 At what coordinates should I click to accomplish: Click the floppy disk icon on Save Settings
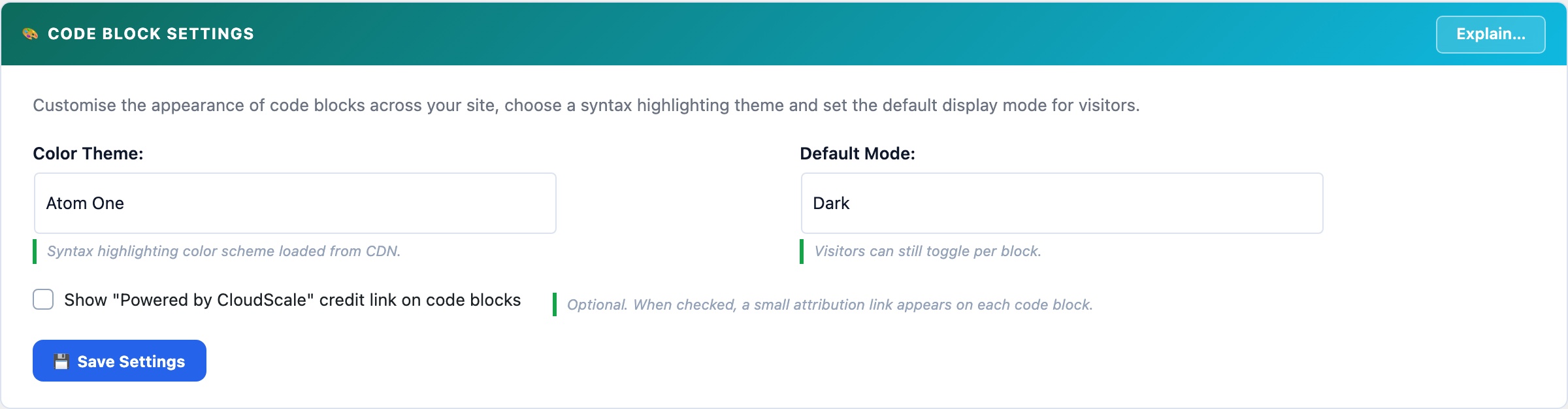[x=61, y=362]
